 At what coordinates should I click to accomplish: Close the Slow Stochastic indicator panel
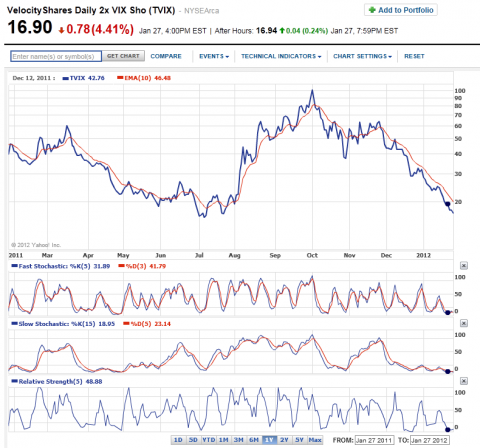coord(464,323)
